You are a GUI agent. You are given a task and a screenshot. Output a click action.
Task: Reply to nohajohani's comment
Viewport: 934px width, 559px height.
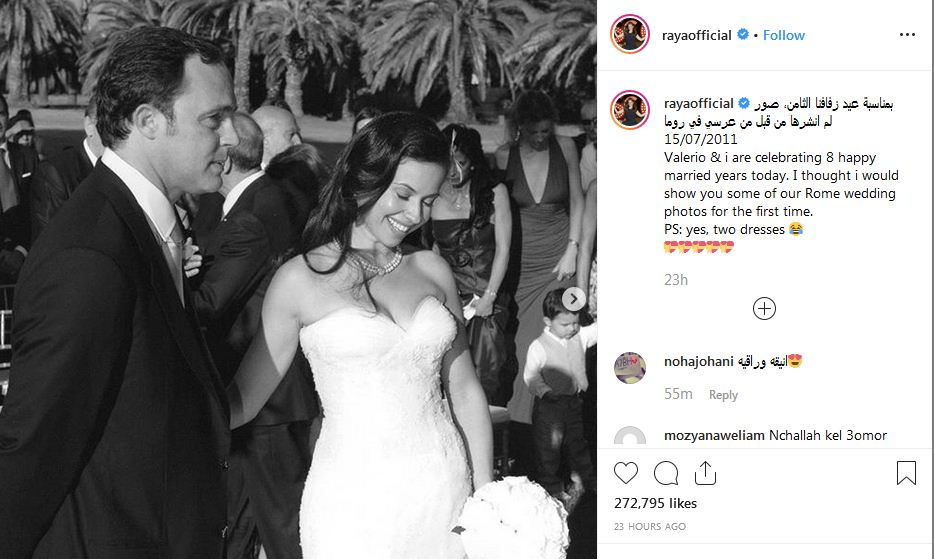tap(723, 395)
